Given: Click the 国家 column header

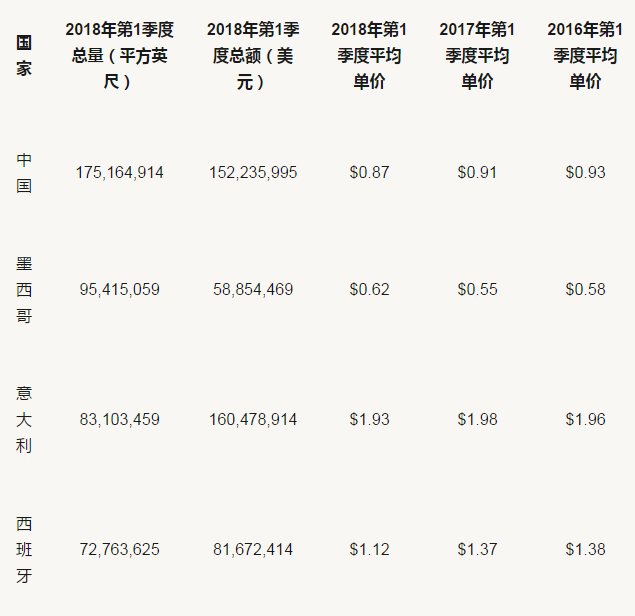Looking at the screenshot, I should coord(24,56).
